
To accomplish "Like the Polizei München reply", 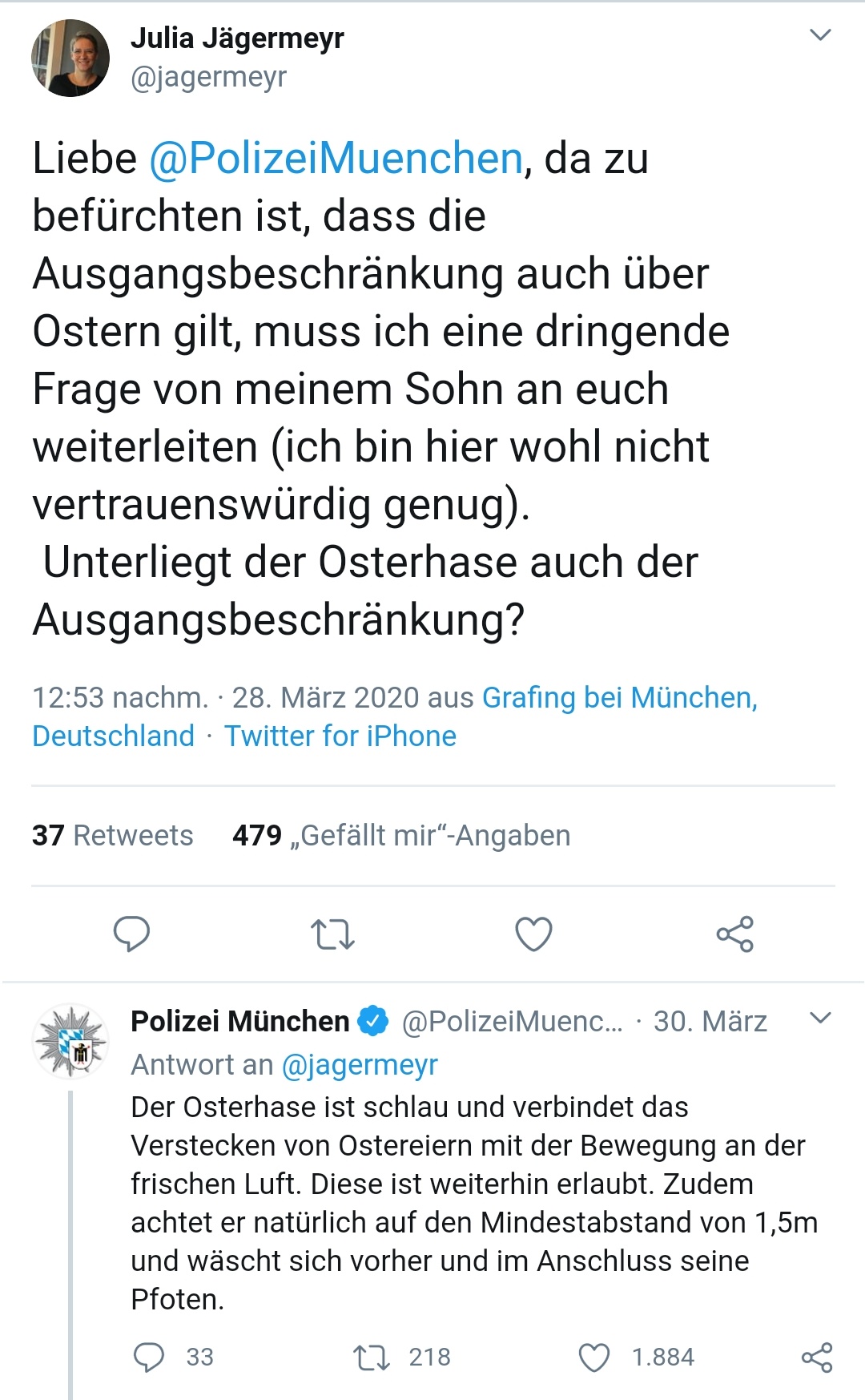I will (593, 1357).
